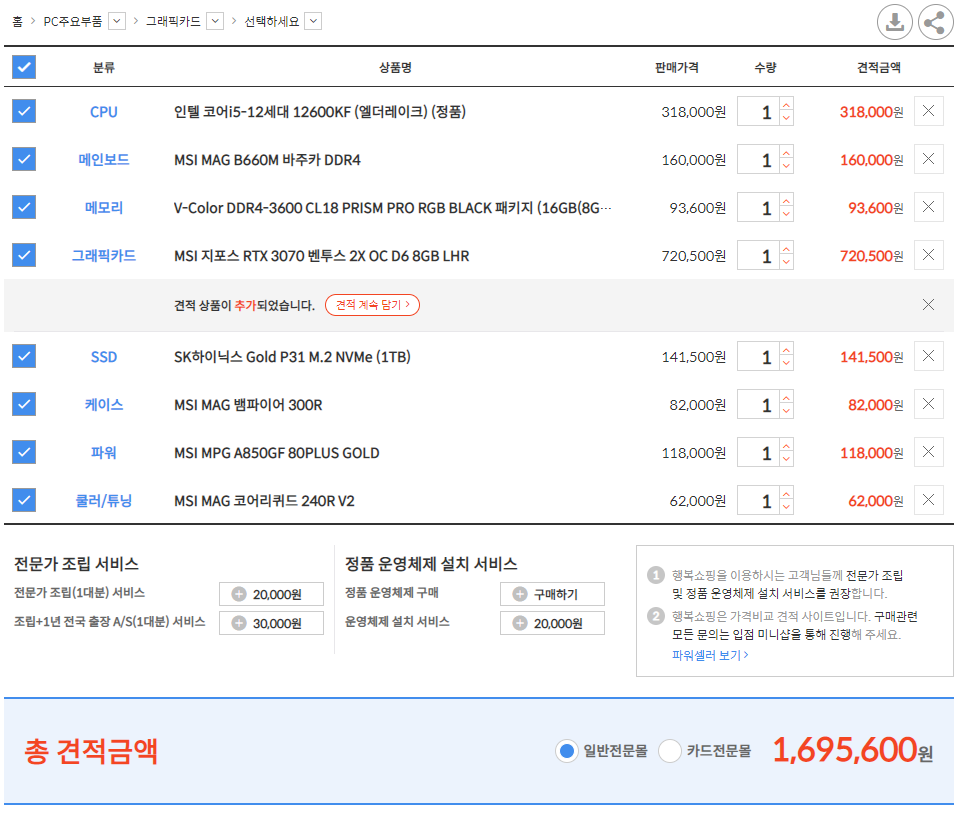Delete the 쿨러/튜닝 item using its X

click(928, 500)
